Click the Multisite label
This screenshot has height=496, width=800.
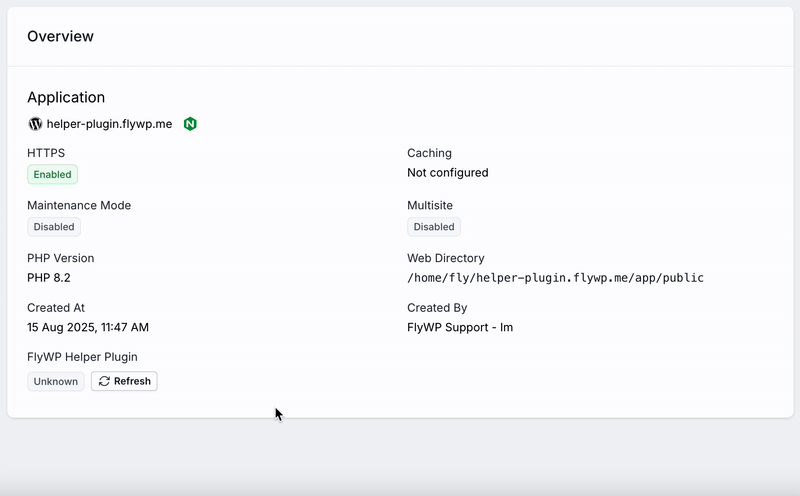pyautogui.click(x=430, y=205)
